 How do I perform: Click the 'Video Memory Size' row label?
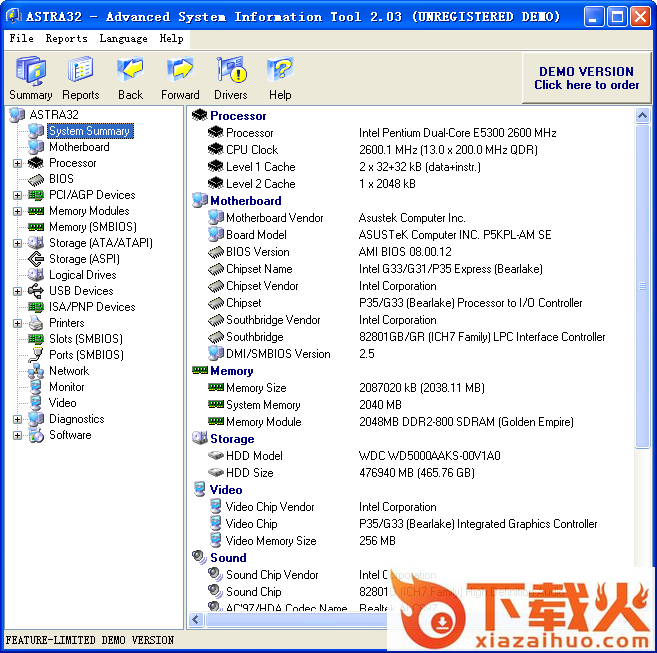271,541
